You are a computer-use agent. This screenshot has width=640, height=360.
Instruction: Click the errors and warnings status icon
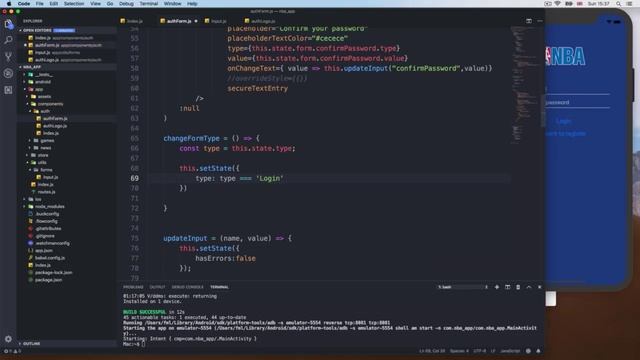tap(12, 351)
